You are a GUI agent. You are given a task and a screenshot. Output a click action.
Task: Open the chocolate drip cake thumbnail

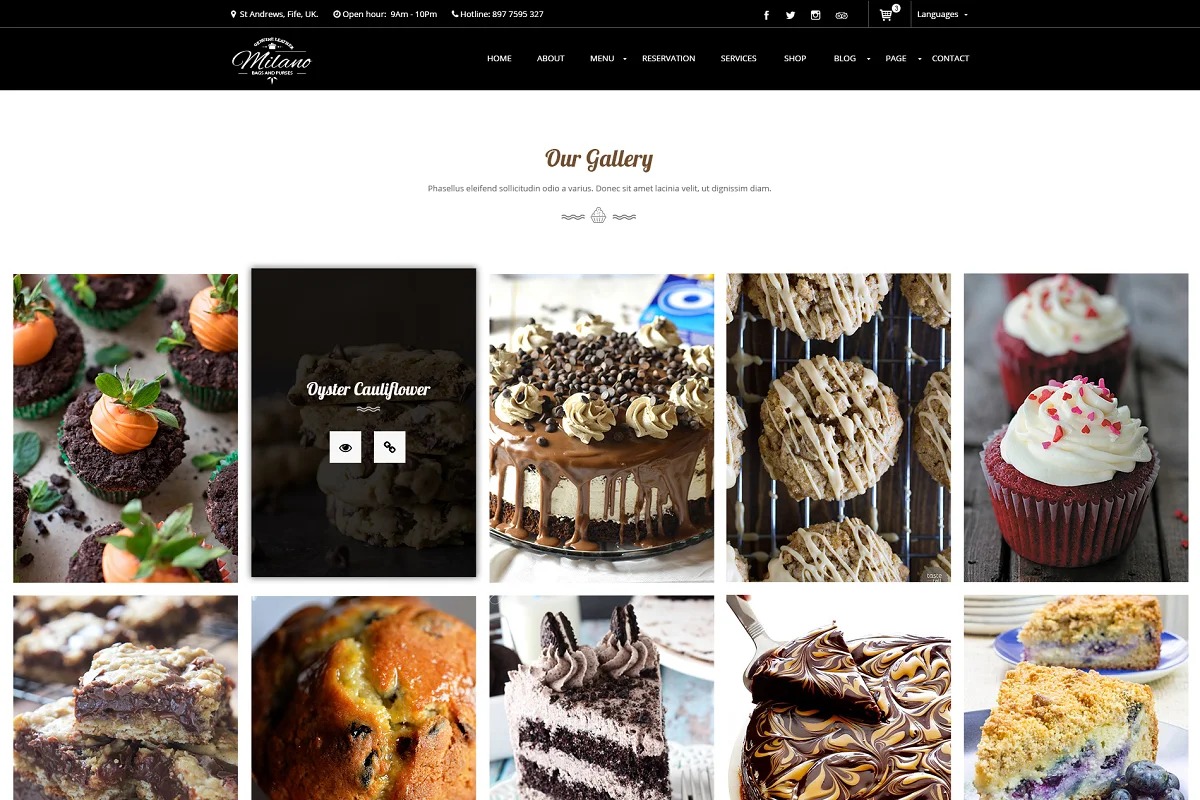pyautogui.click(x=602, y=428)
